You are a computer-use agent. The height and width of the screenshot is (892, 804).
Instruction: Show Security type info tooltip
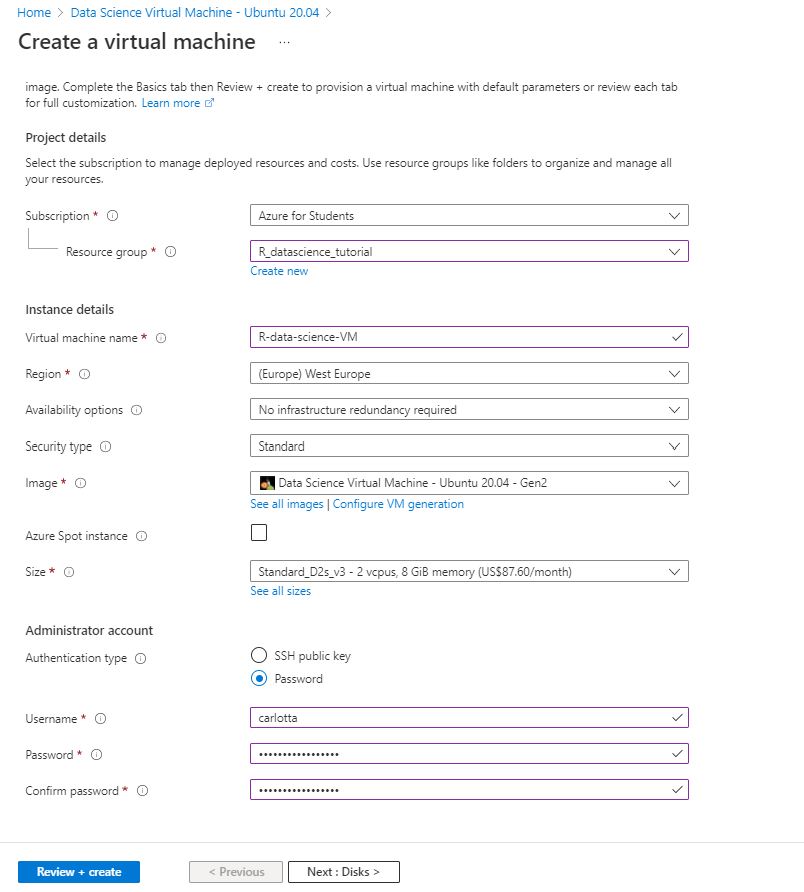coord(105,447)
